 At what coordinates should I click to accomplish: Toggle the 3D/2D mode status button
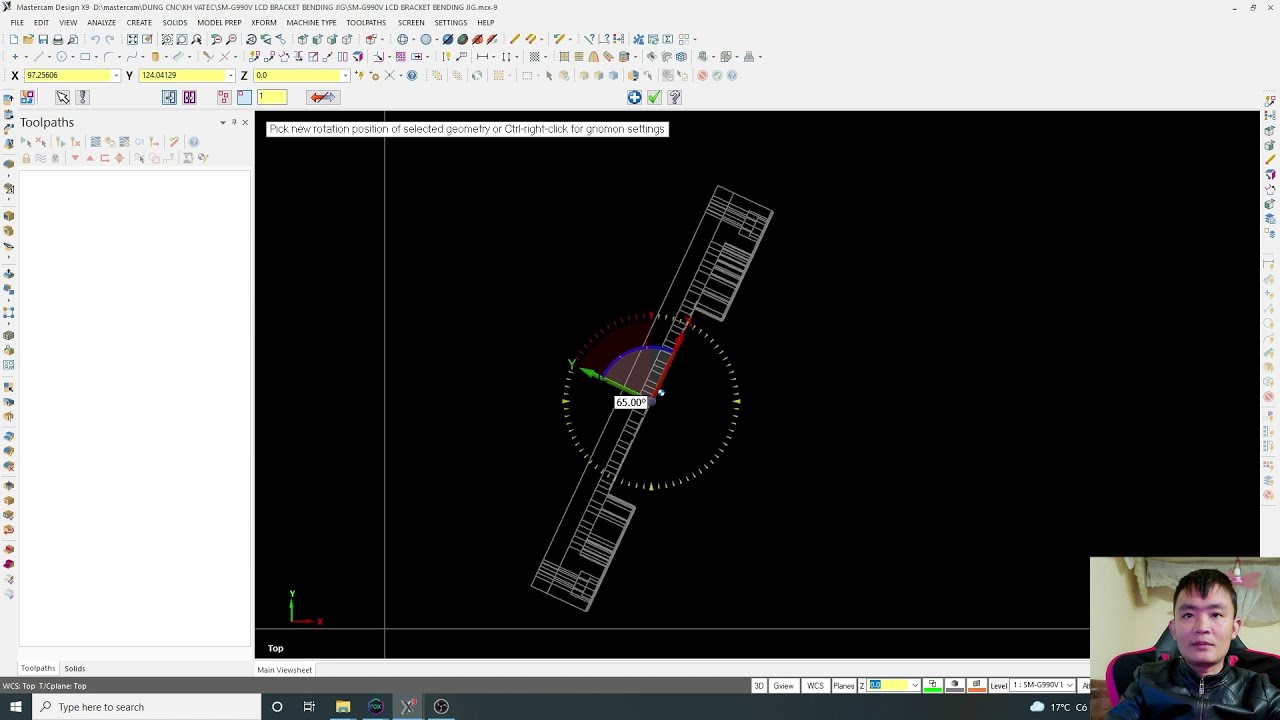click(x=759, y=685)
